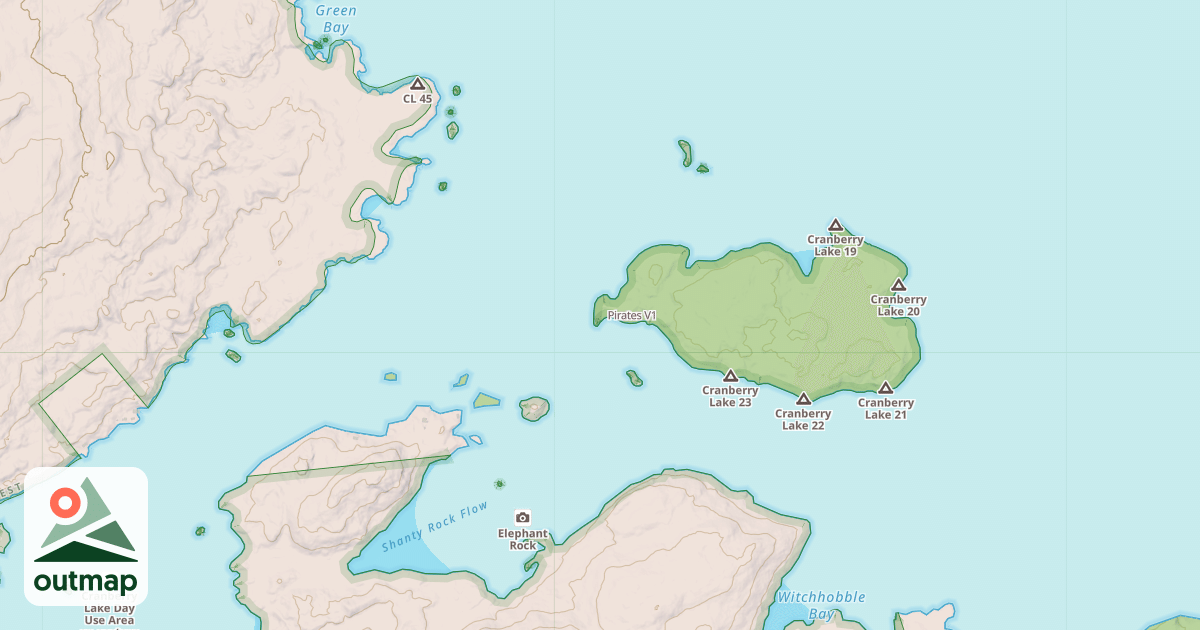1200x630 pixels.
Task: Click the Elephant Rock camera icon
Action: (x=522, y=517)
